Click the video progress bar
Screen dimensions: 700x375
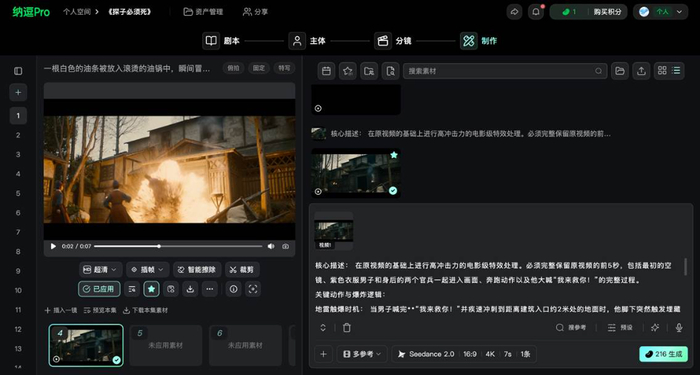click(x=178, y=246)
